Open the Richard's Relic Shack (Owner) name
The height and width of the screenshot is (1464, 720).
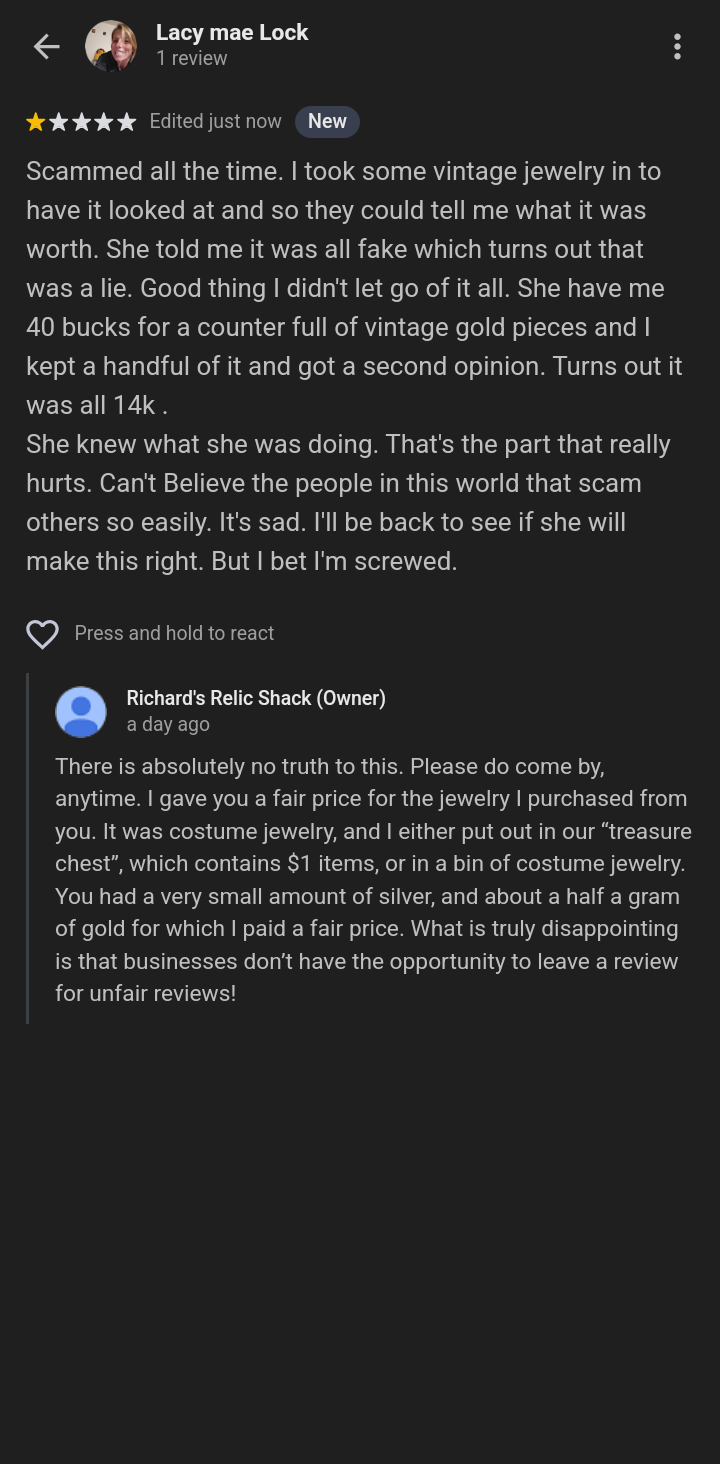click(256, 698)
